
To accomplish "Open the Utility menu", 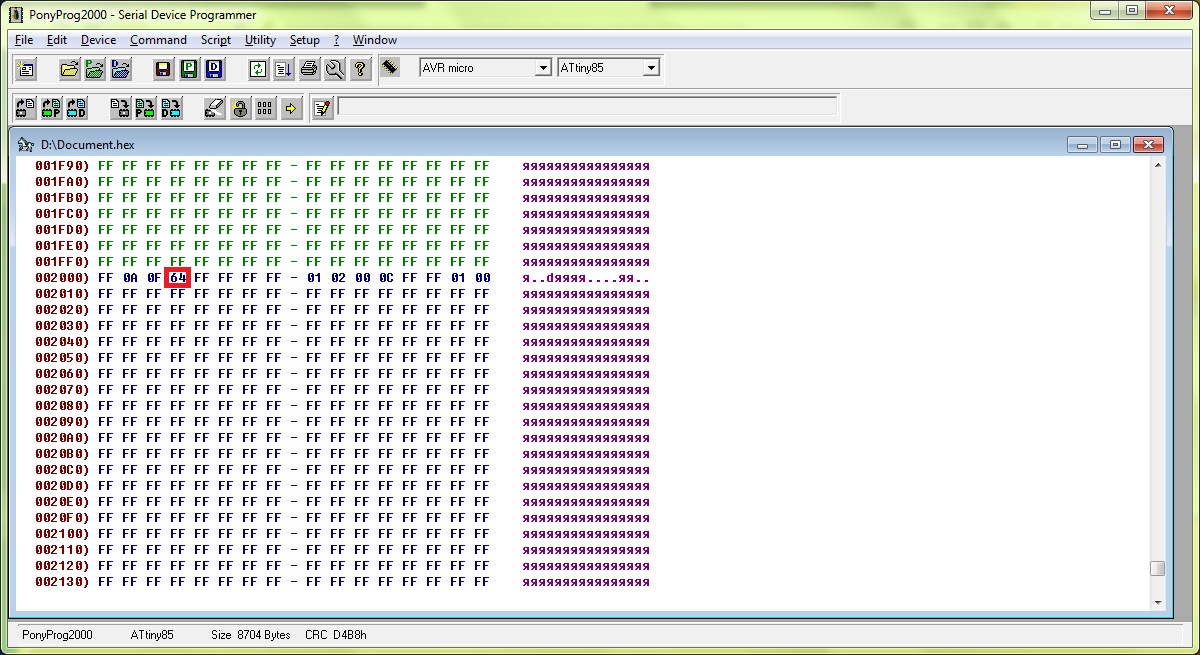I will pos(260,40).
